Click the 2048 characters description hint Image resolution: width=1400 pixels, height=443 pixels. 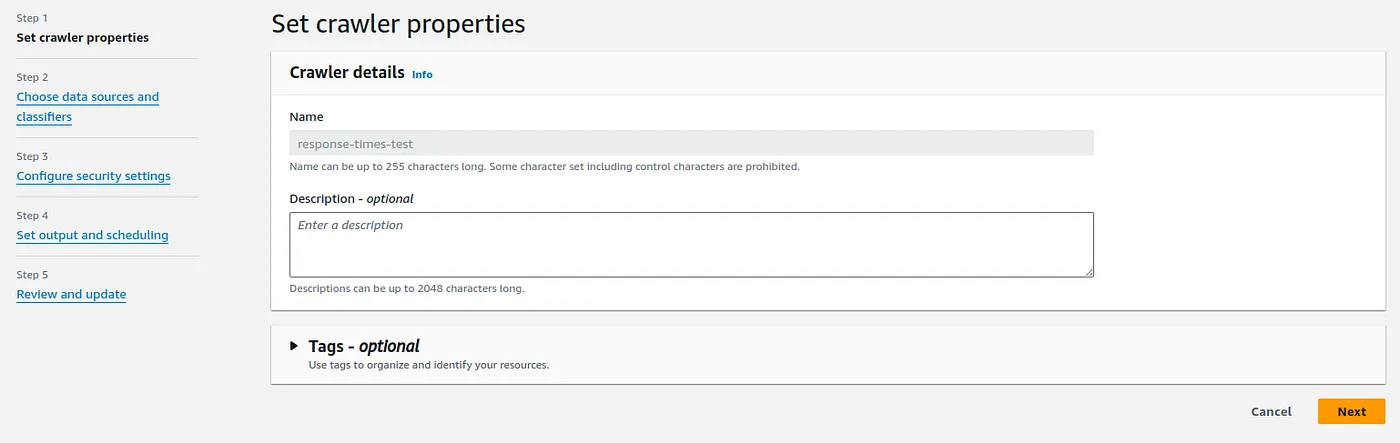(406, 289)
